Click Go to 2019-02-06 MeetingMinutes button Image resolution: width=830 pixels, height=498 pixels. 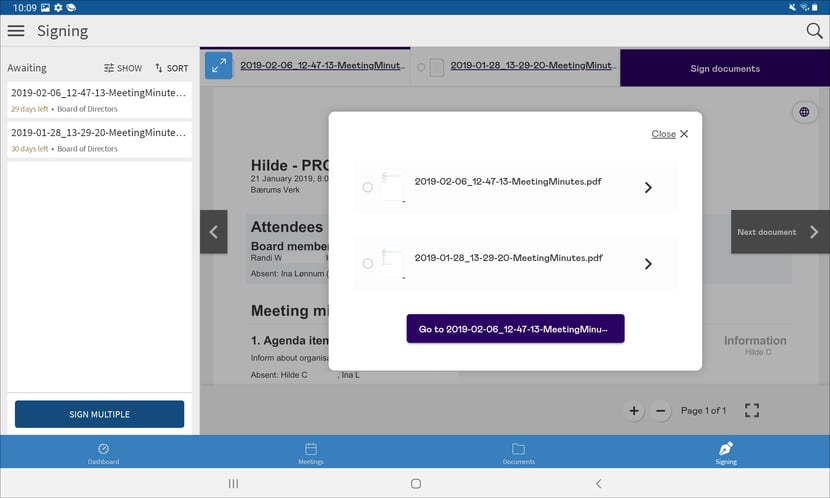click(x=515, y=329)
